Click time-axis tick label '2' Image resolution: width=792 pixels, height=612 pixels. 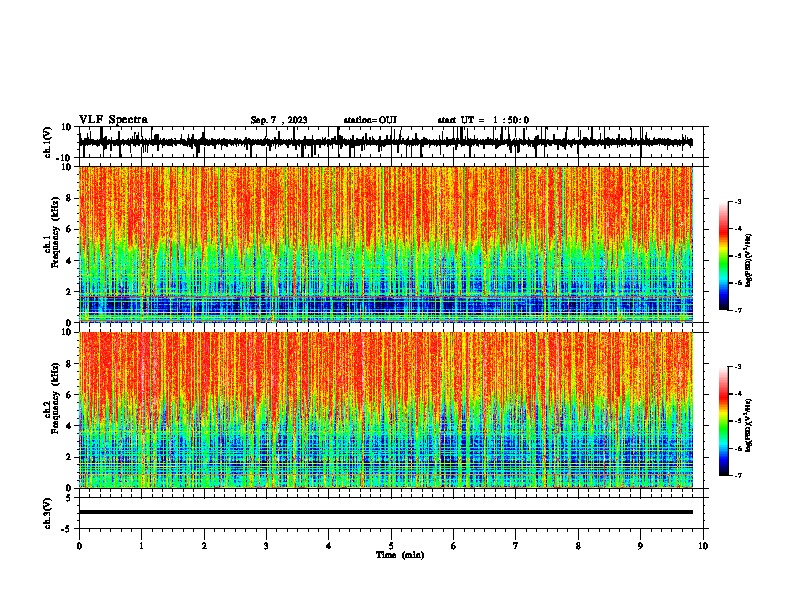(204, 546)
